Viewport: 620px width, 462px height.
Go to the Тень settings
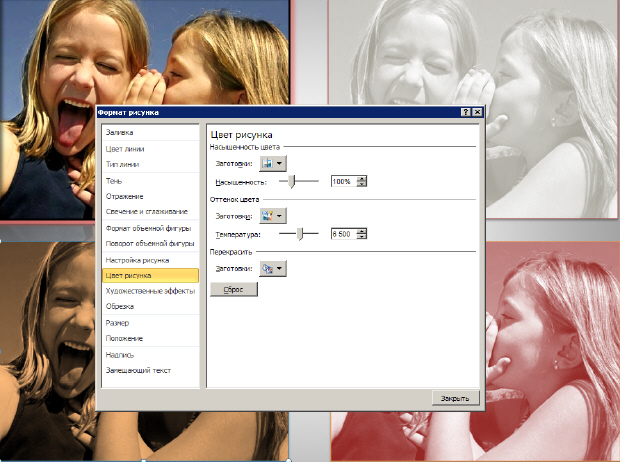(x=150, y=181)
